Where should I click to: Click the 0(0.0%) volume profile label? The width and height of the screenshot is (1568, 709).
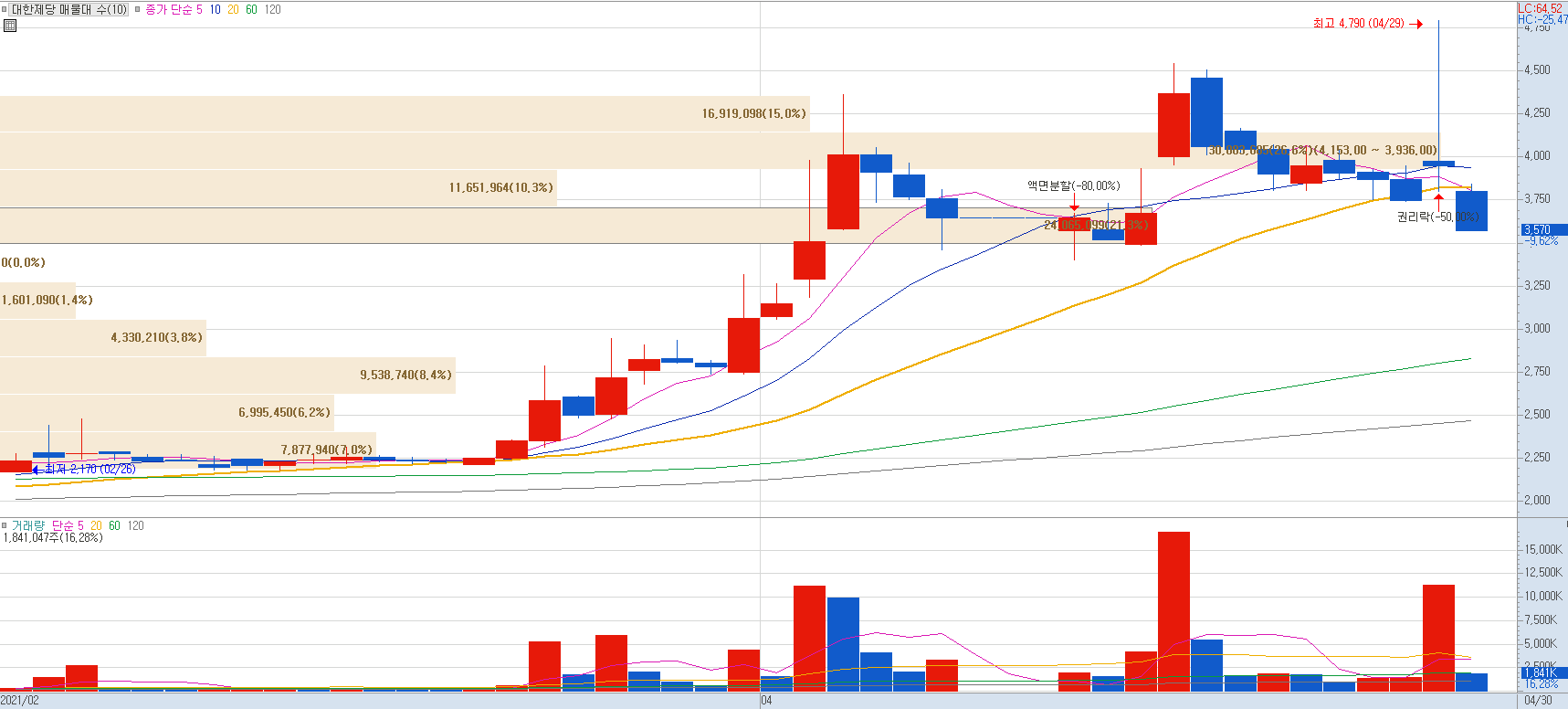pos(23,262)
